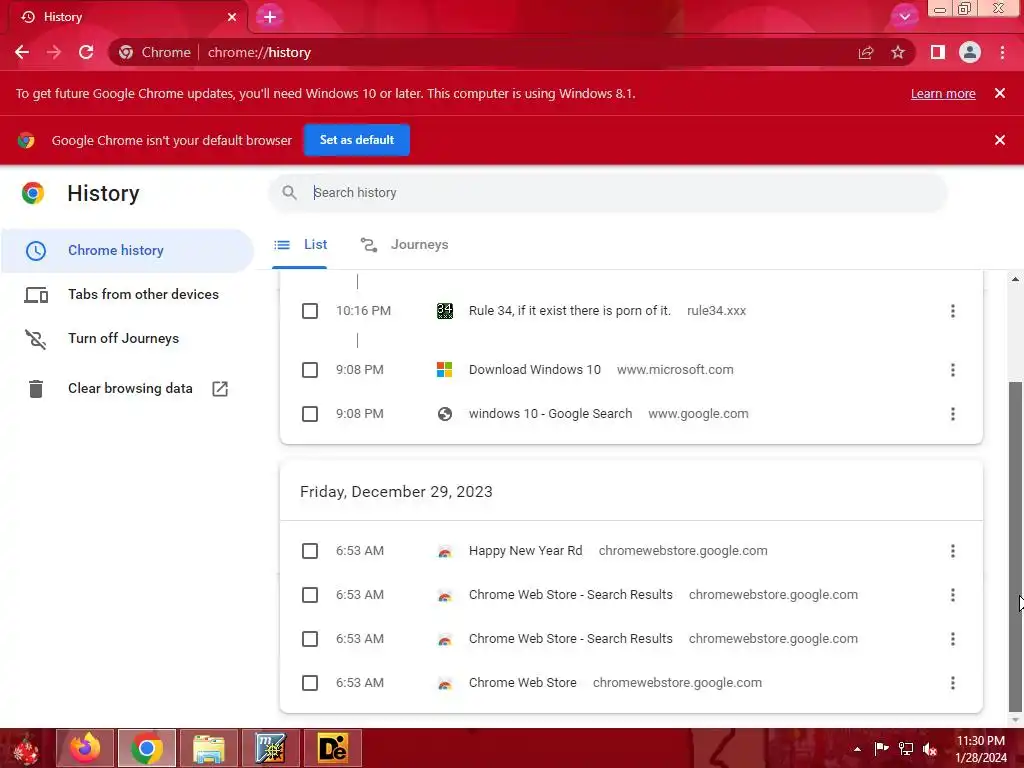
Task: Open the tab search dropdown arrow
Action: click(x=904, y=16)
